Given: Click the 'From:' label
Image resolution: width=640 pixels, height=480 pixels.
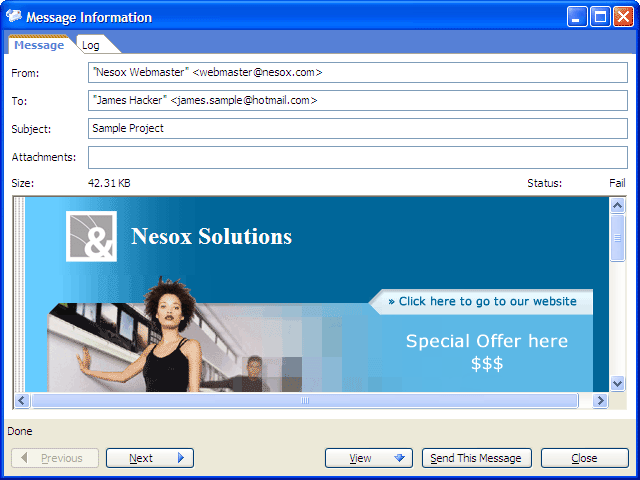Looking at the screenshot, I should (25, 73).
